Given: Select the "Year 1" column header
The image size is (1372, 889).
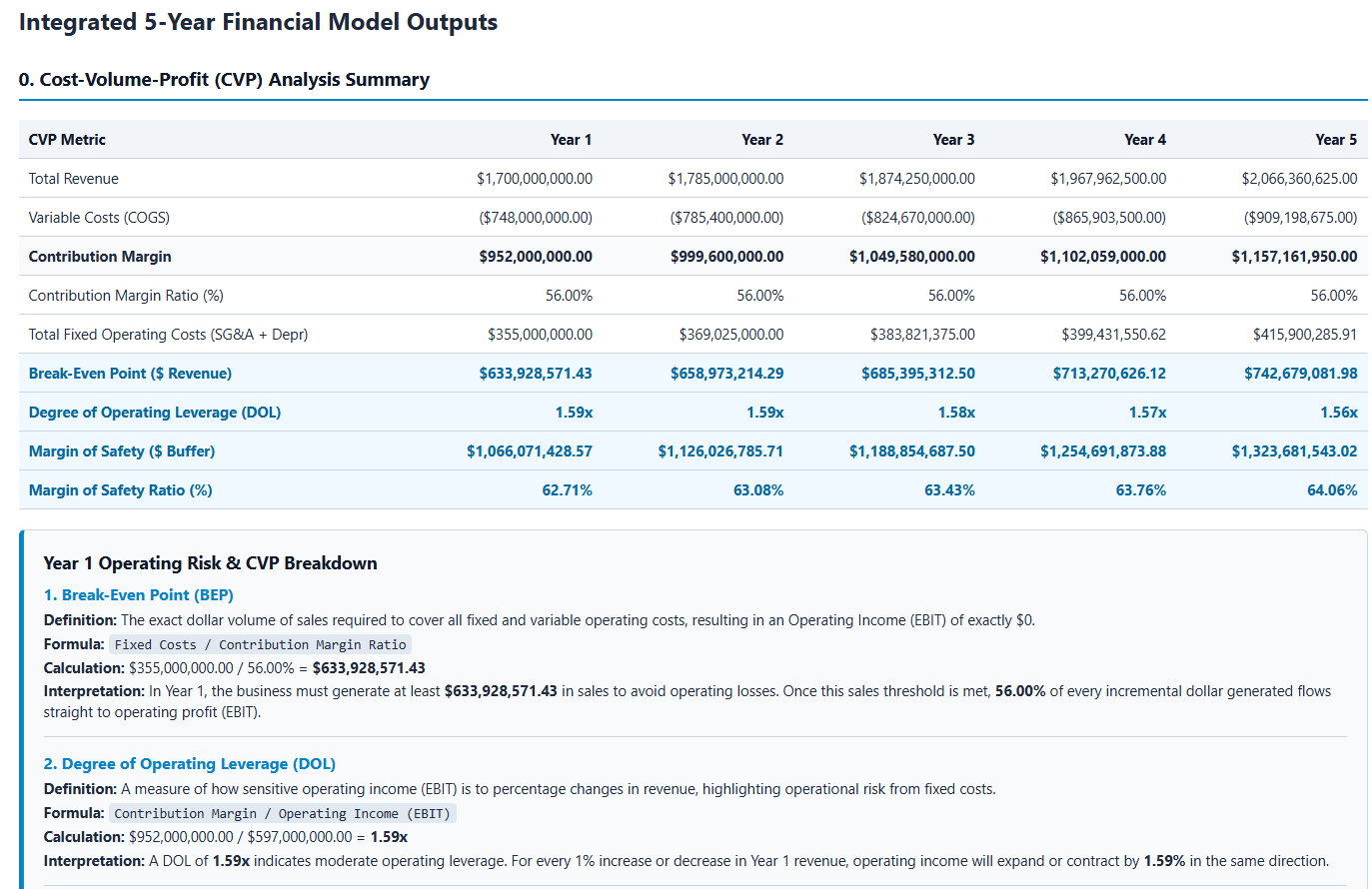Looking at the screenshot, I should coord(571,140).
